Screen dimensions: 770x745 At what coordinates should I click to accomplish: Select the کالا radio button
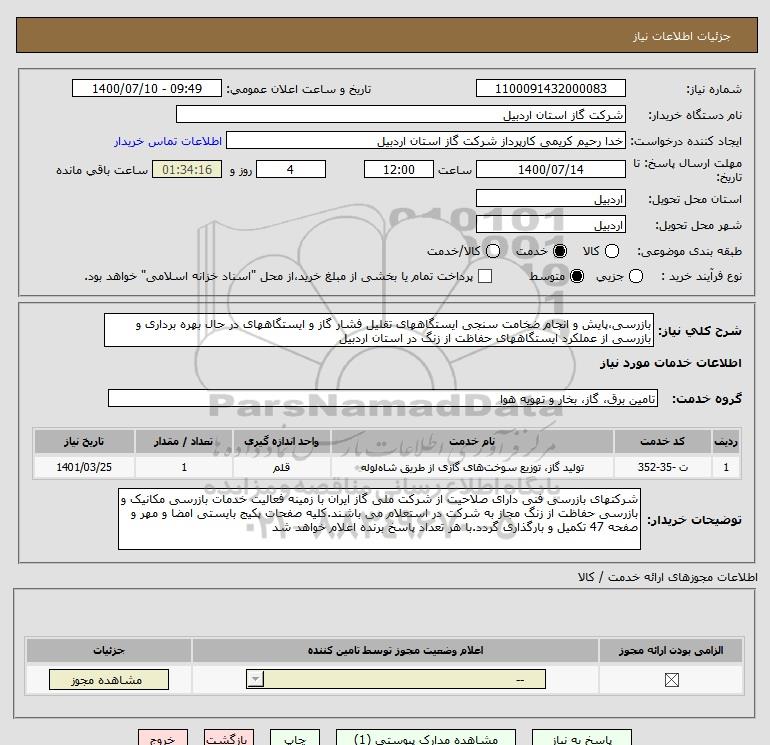(x=611, y=251)
